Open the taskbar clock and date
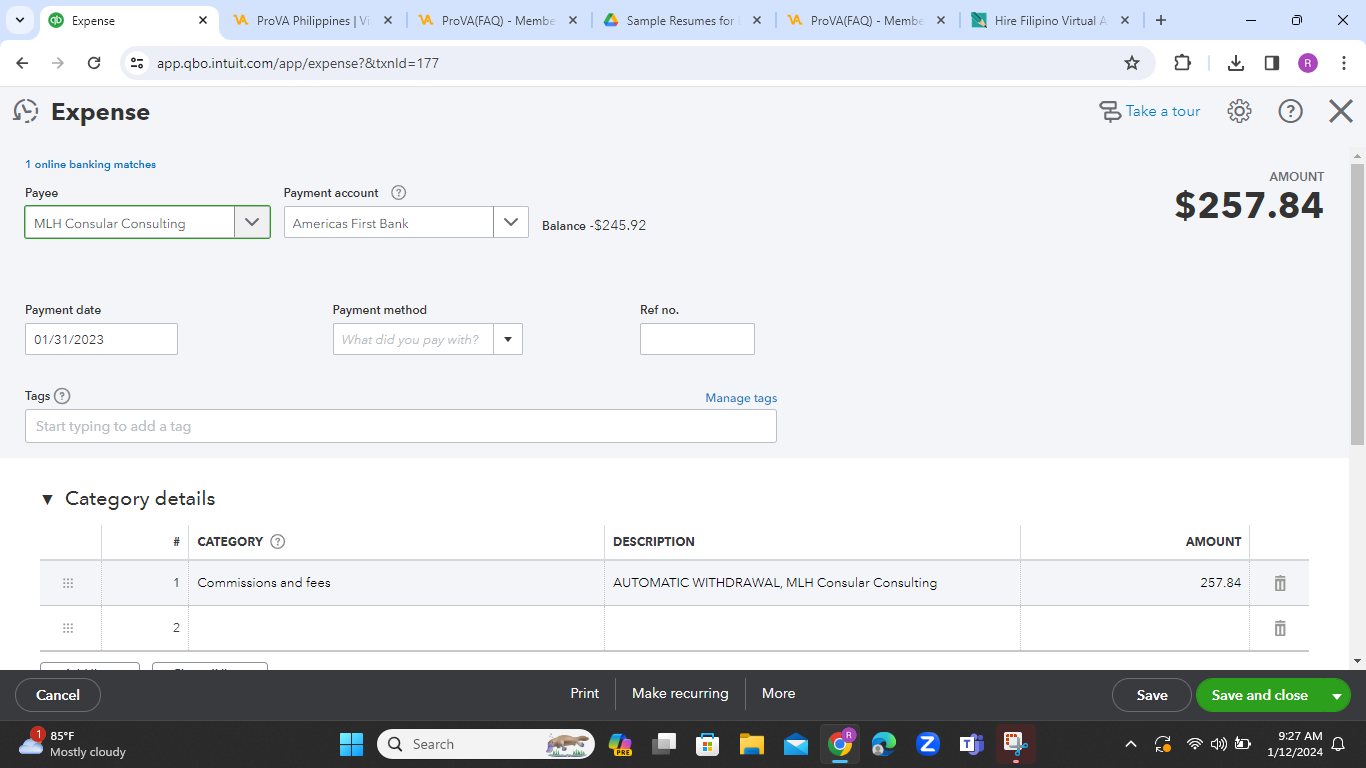This screenshot has width=1366, height=768. (1295, 744)
